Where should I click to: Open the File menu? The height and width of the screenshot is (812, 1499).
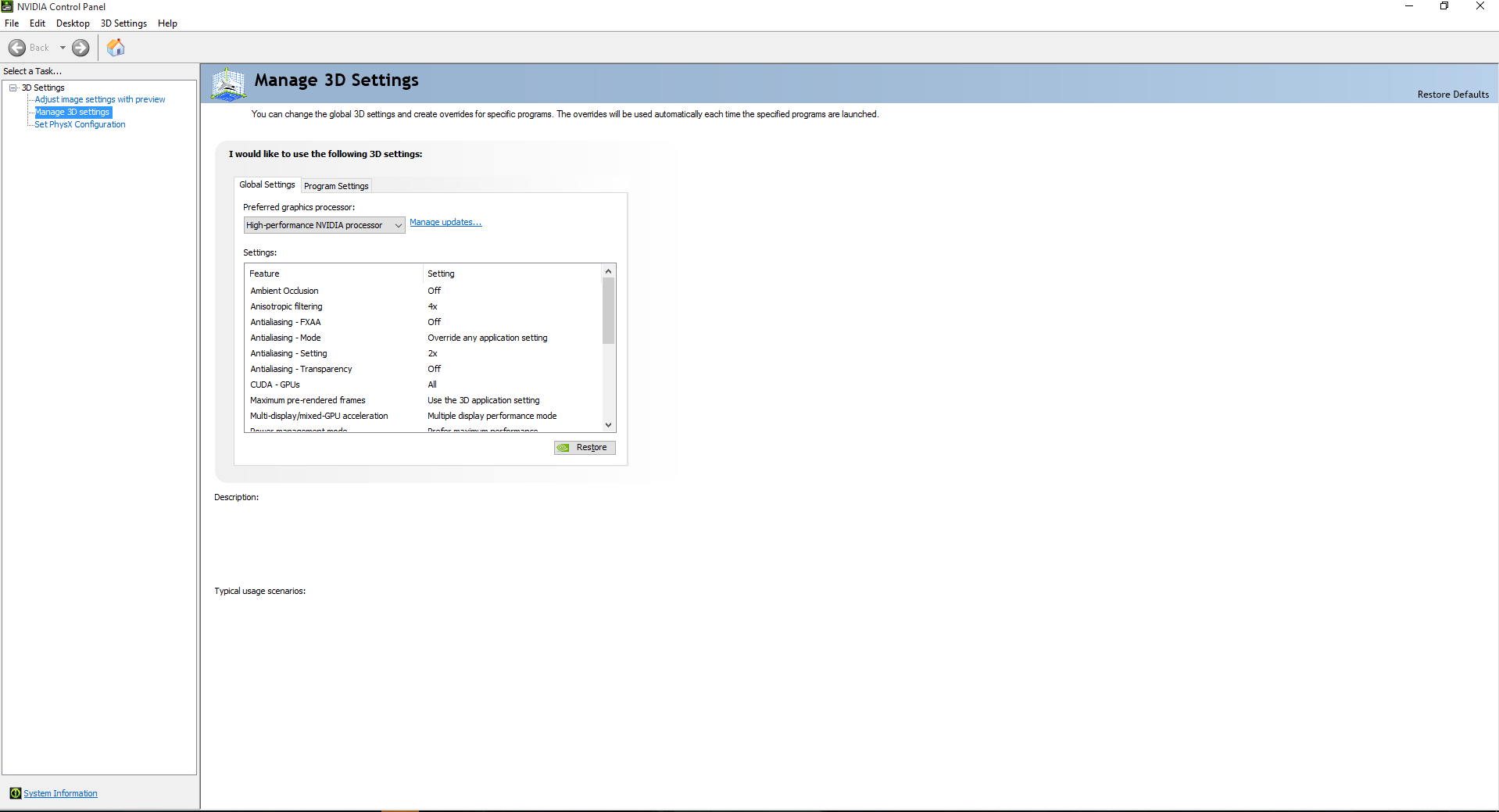(12, 23)
